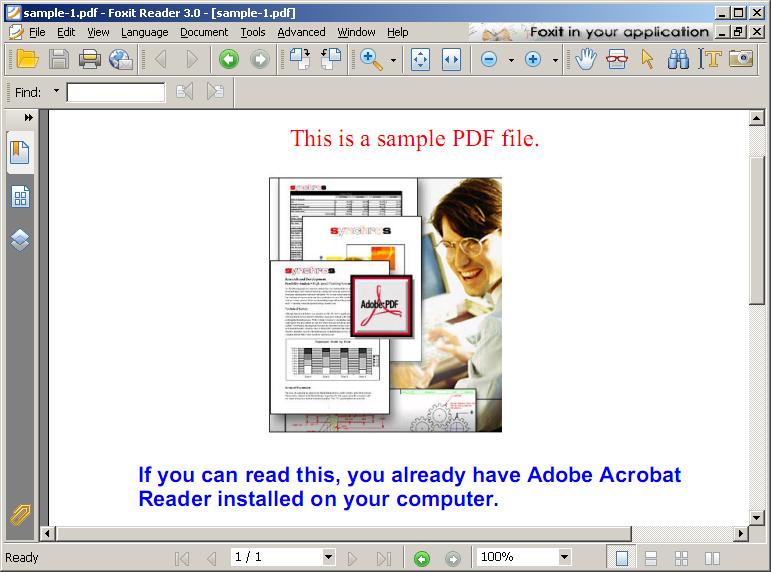Screen dimensions: 771x572
Task: Choose the Select Text tool
Action: [710, 59]
